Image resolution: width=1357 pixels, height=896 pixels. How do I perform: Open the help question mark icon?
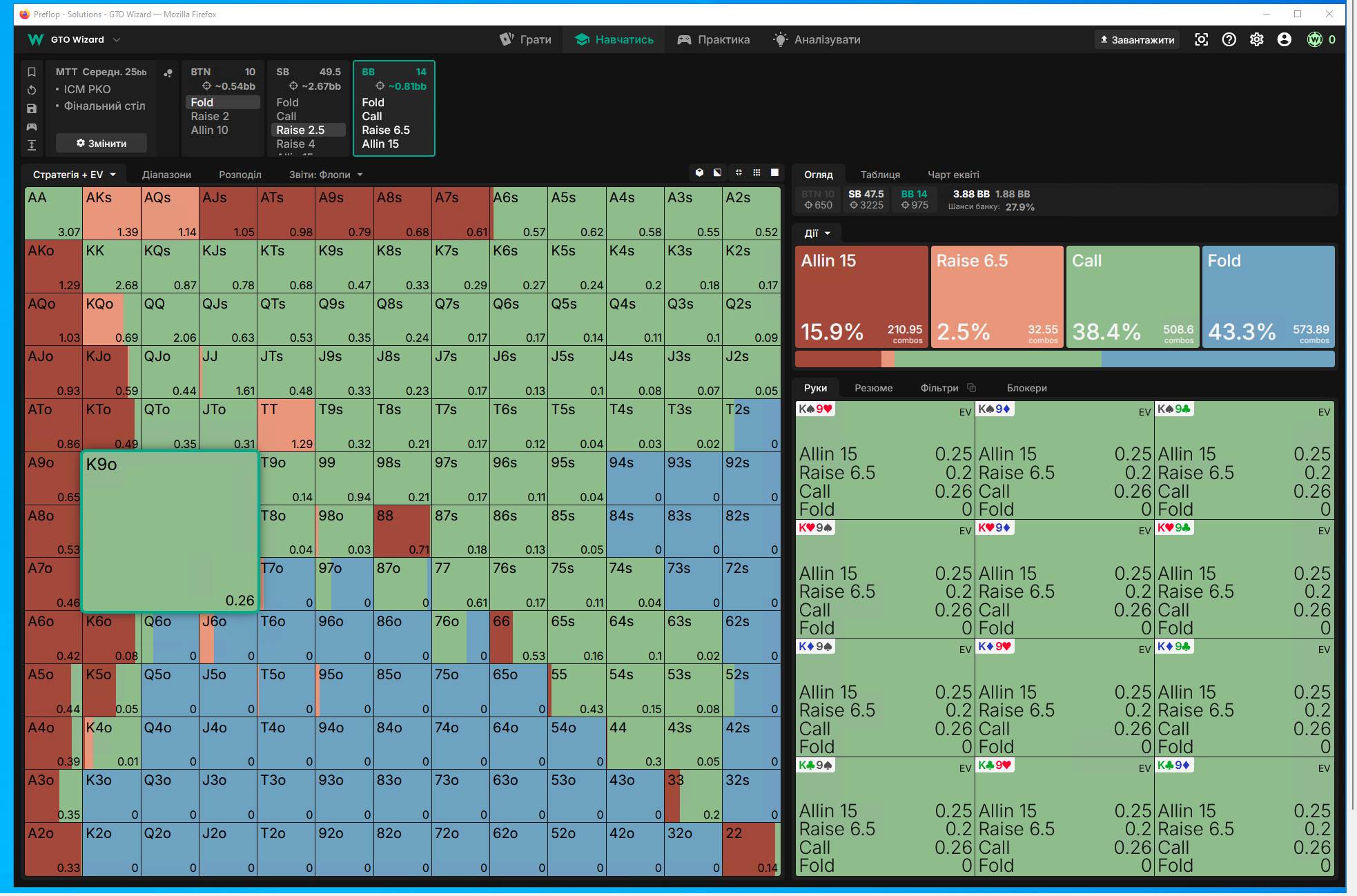(x=1229, y=40)
